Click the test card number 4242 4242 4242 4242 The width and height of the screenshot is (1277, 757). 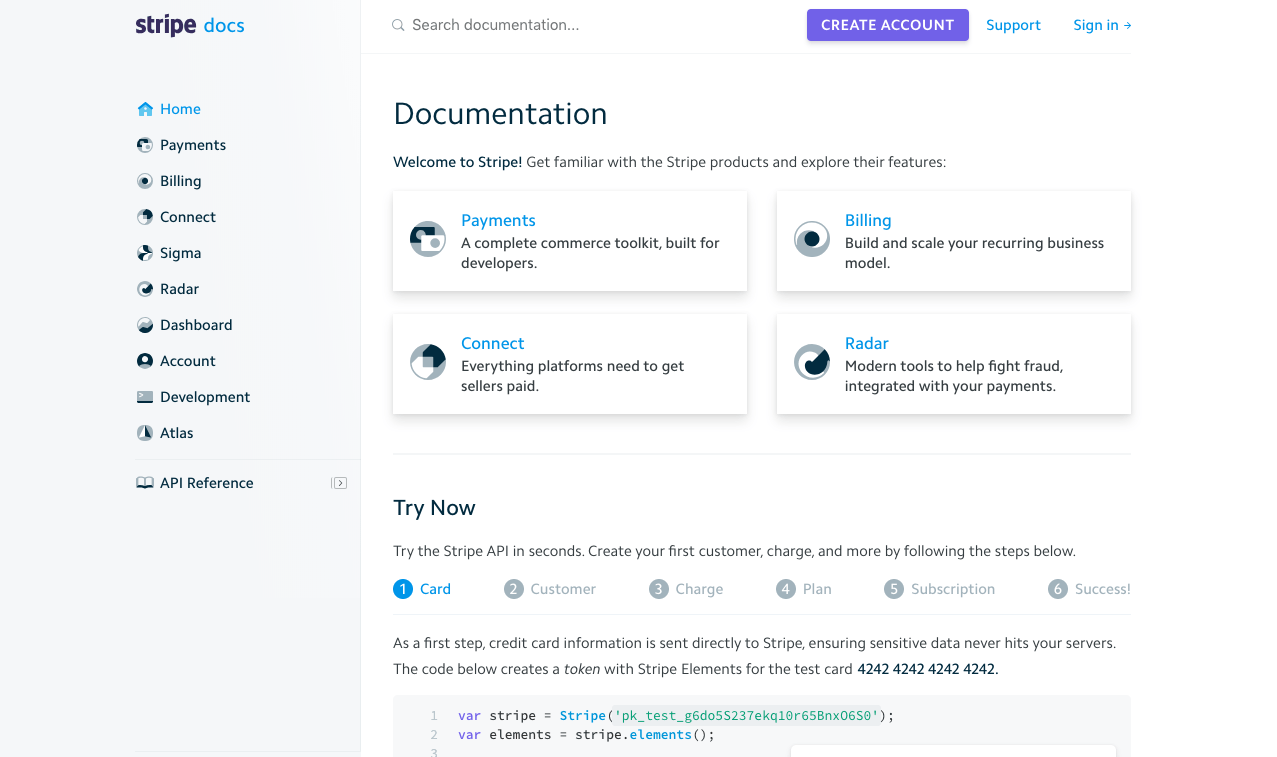(927, 669)
